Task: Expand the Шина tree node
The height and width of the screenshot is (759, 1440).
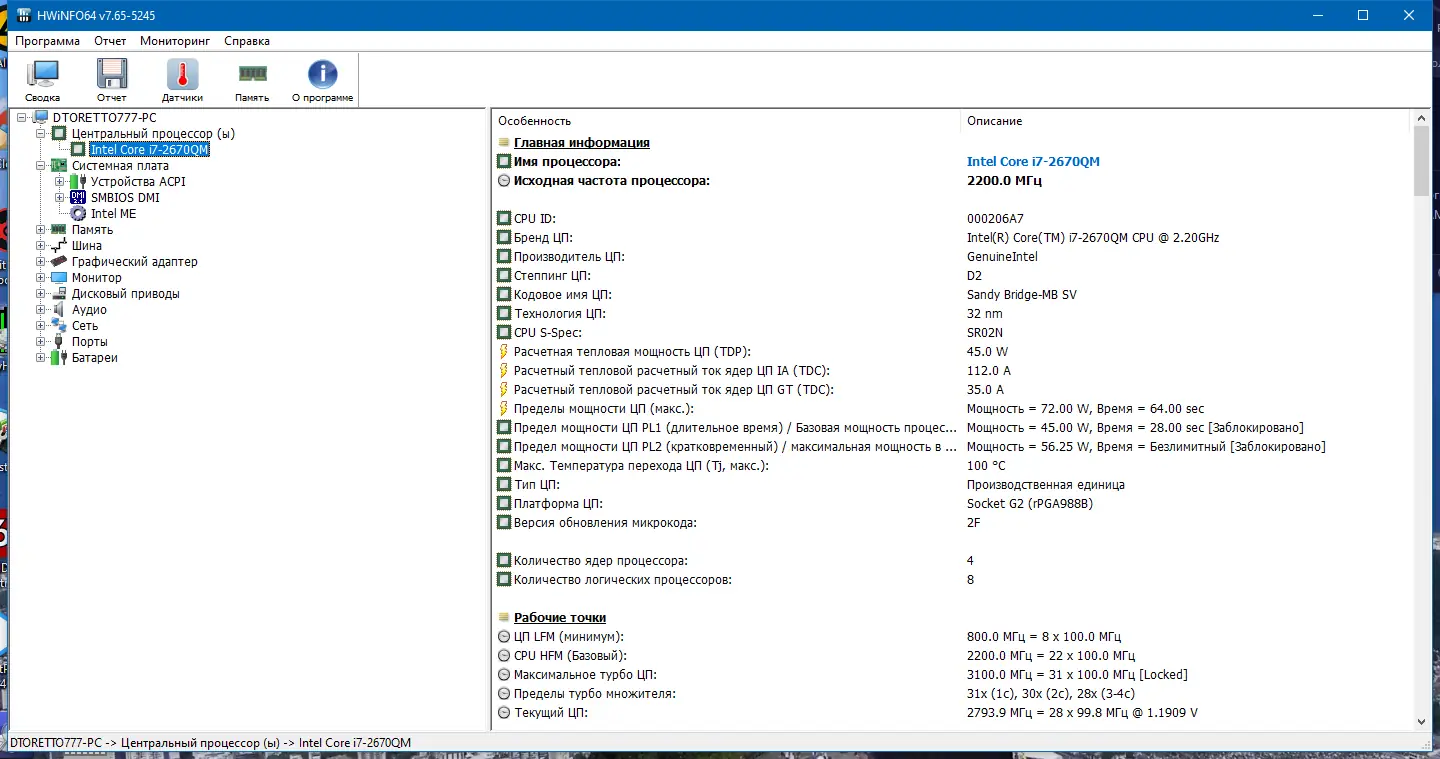Action: [41, 246]
